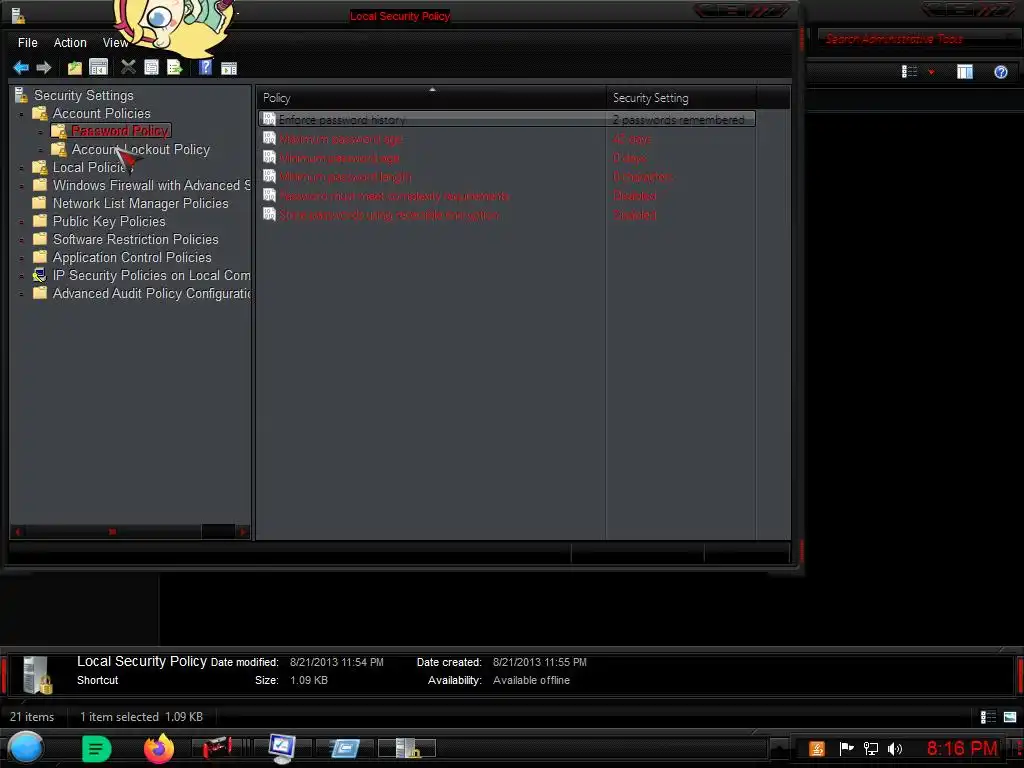1024x768 pixels.
Task: Click the Security Settings root icon
Action: coord(21,95)
